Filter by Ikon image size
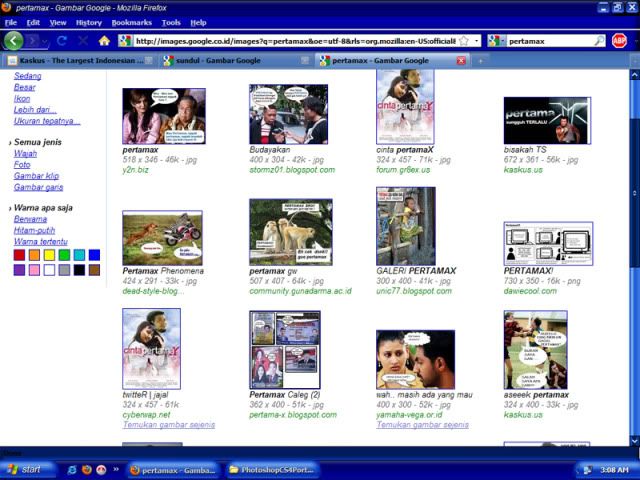The height and width of the screenshot is (480, 640). pyautogui.click(x=22, y=99)
